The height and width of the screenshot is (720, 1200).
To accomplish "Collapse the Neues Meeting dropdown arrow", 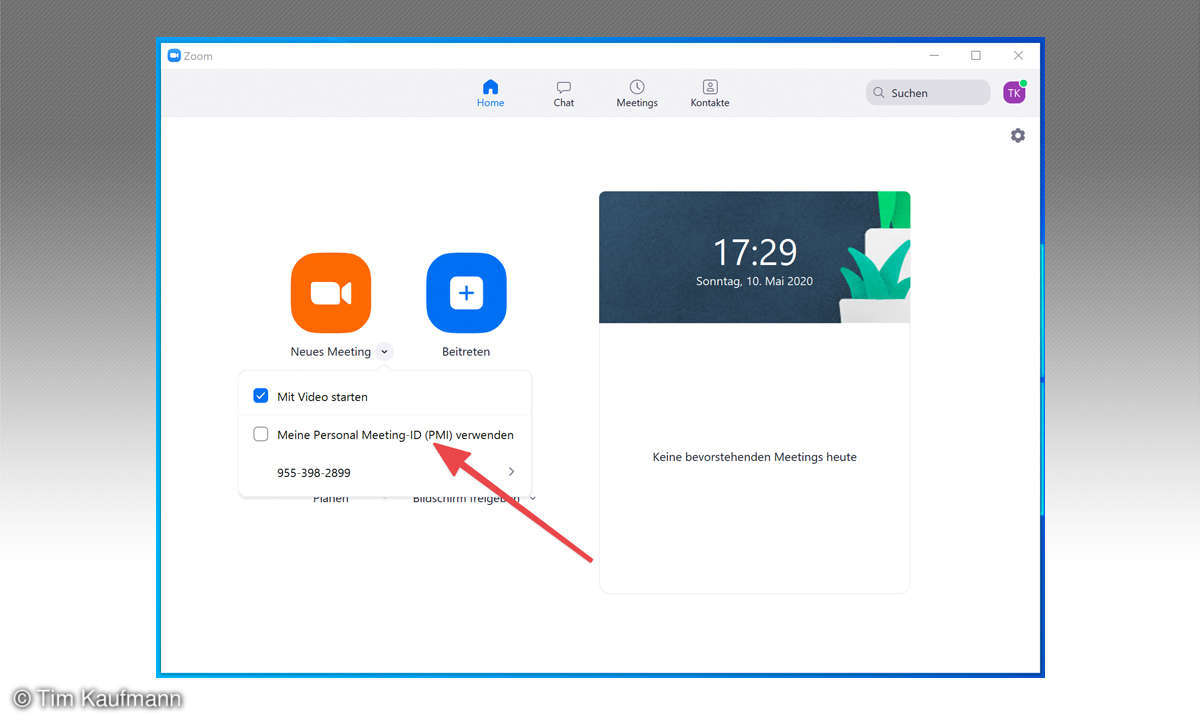I will 385,352.
